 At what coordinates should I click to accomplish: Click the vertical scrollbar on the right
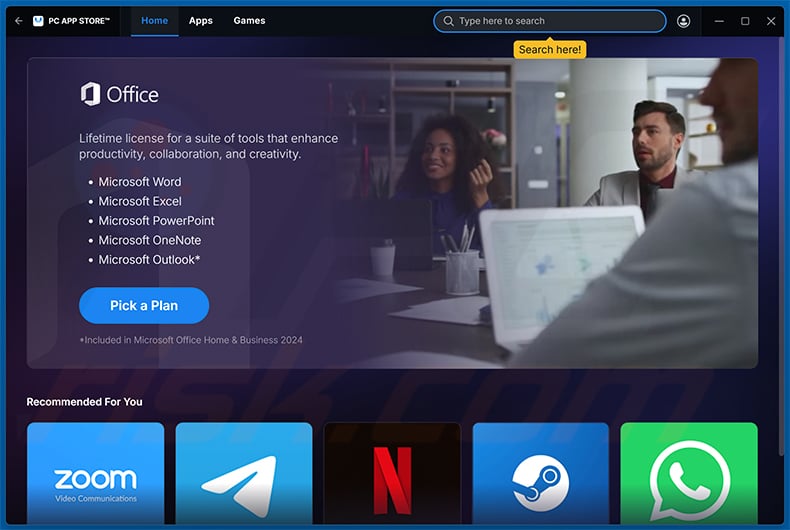pos(781,247)
